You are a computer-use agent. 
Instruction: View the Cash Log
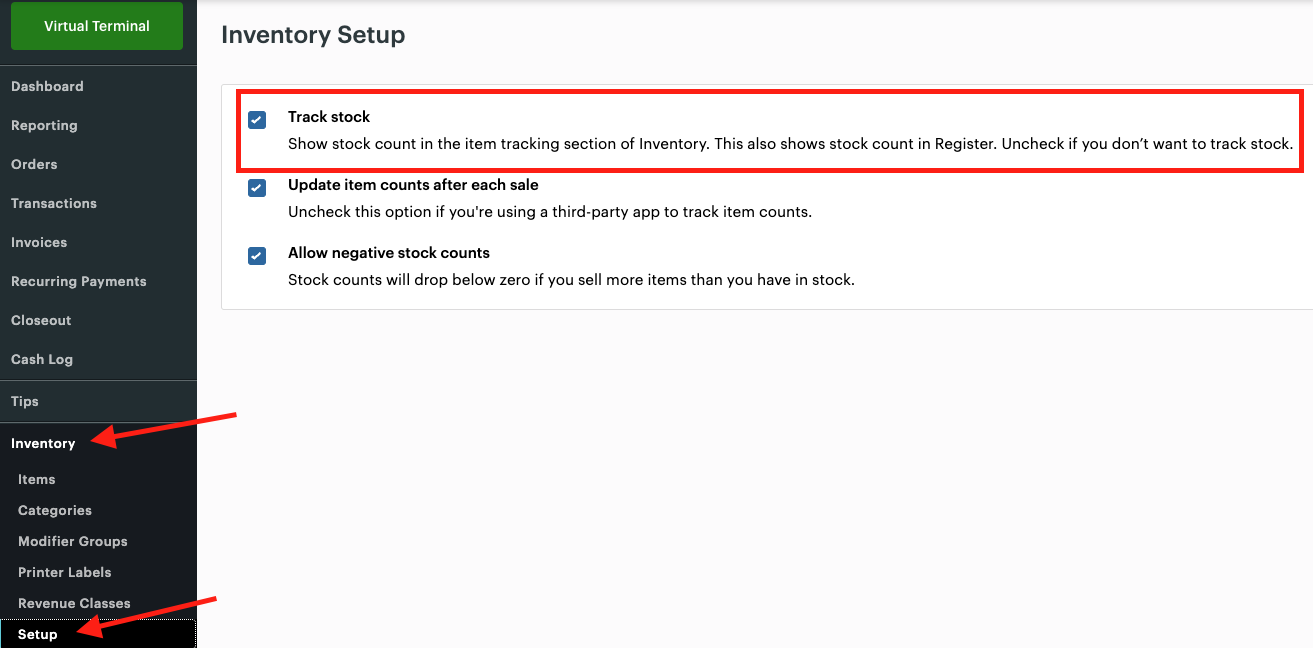(x=42, y=360)
